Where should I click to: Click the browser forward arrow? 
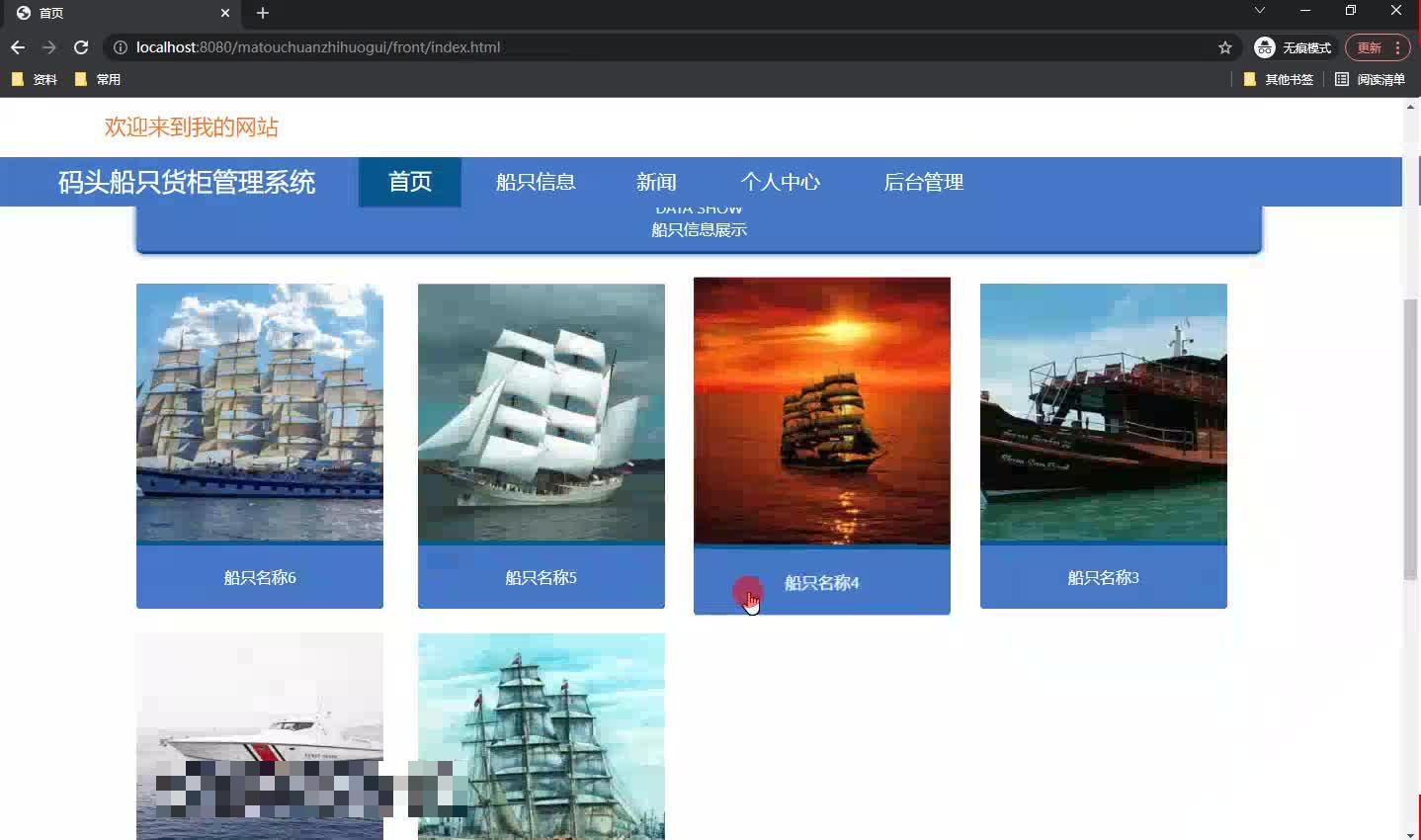click(x=48, y=46)
